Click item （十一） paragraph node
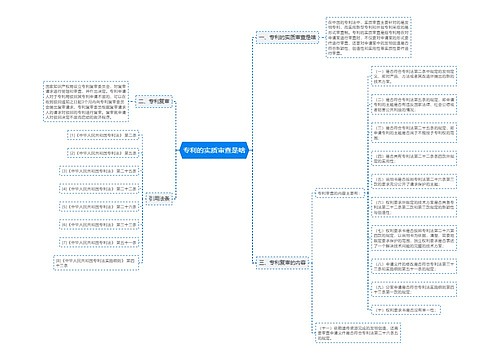 pos(358,332)
